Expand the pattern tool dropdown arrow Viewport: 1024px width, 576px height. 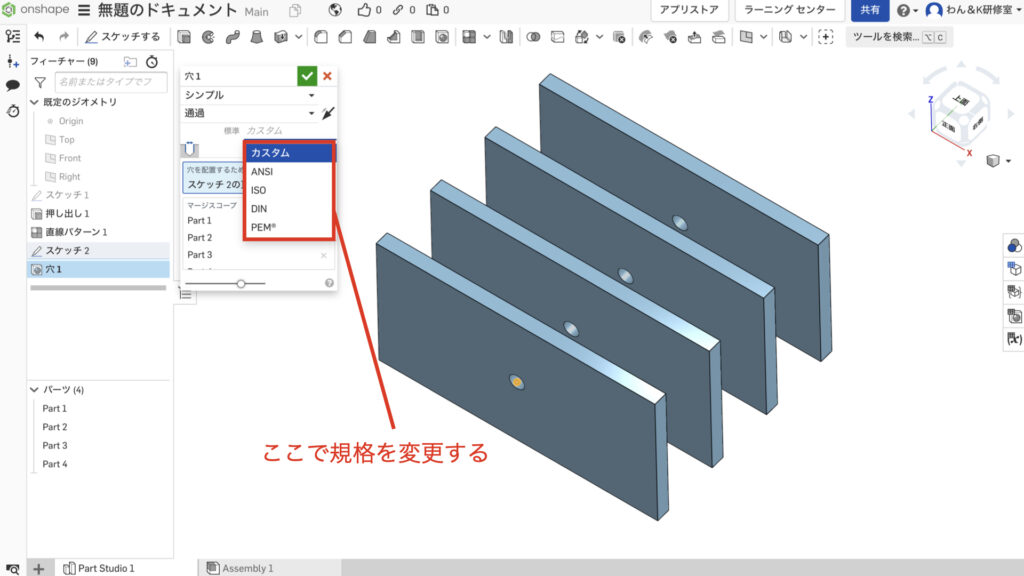[x=487, y=37]
